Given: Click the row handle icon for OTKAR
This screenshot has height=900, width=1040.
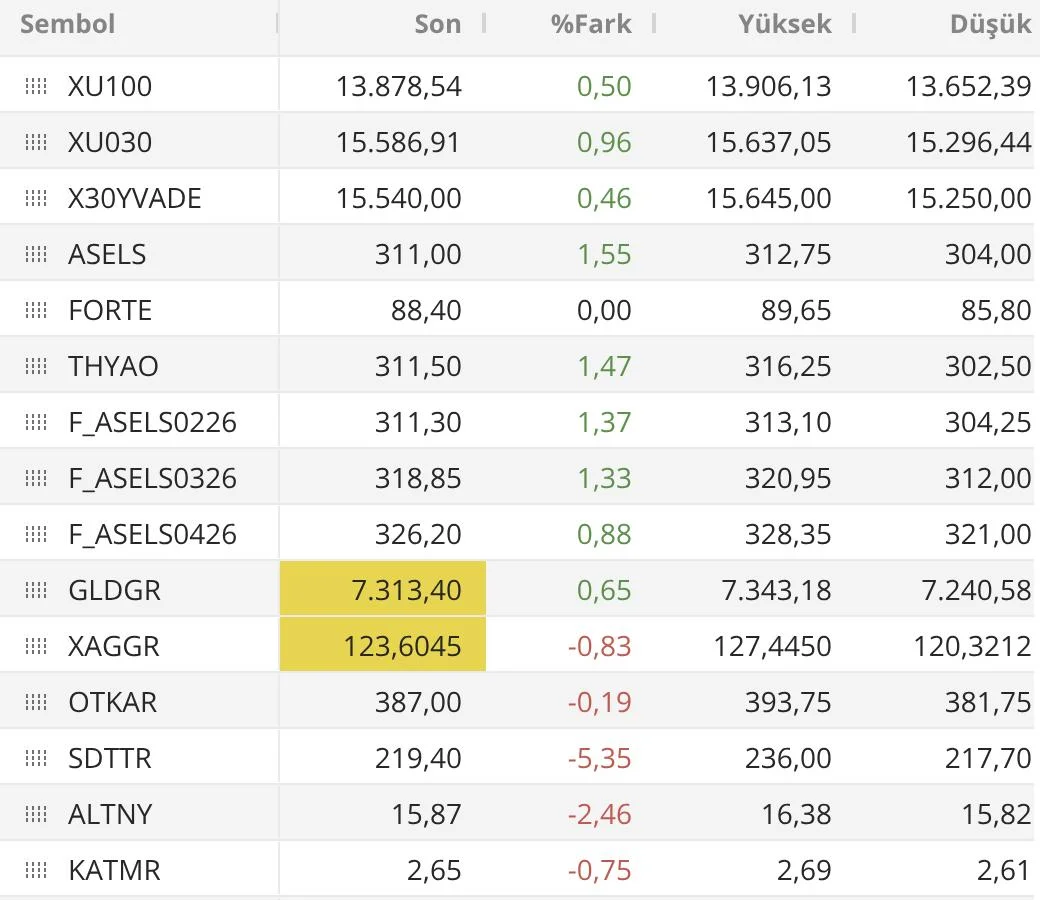Looking at the screenshot, I should 36,703.
